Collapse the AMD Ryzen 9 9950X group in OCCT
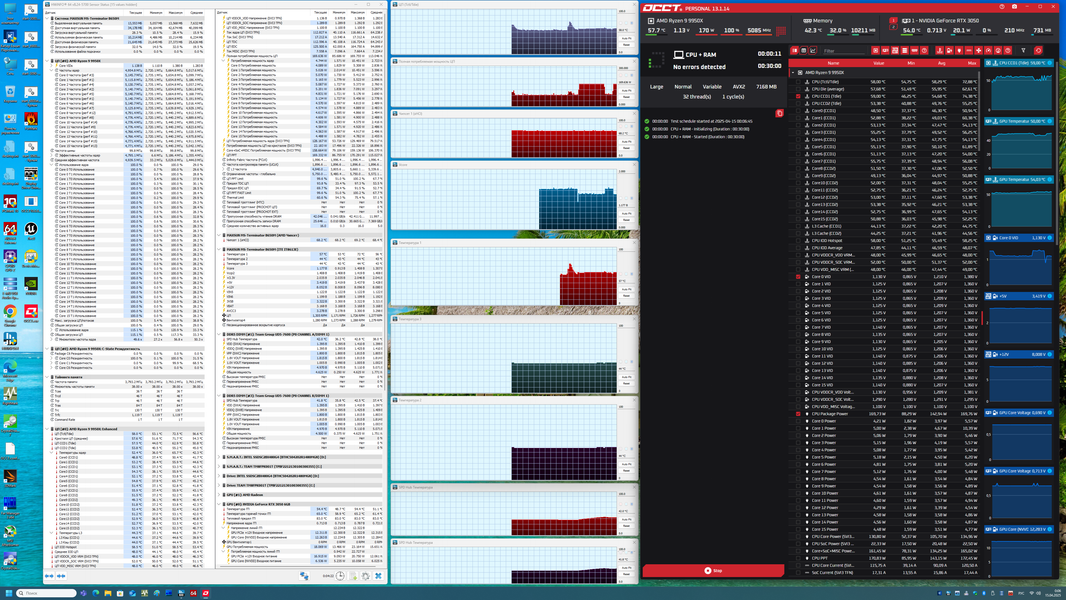 click(793, 72)
